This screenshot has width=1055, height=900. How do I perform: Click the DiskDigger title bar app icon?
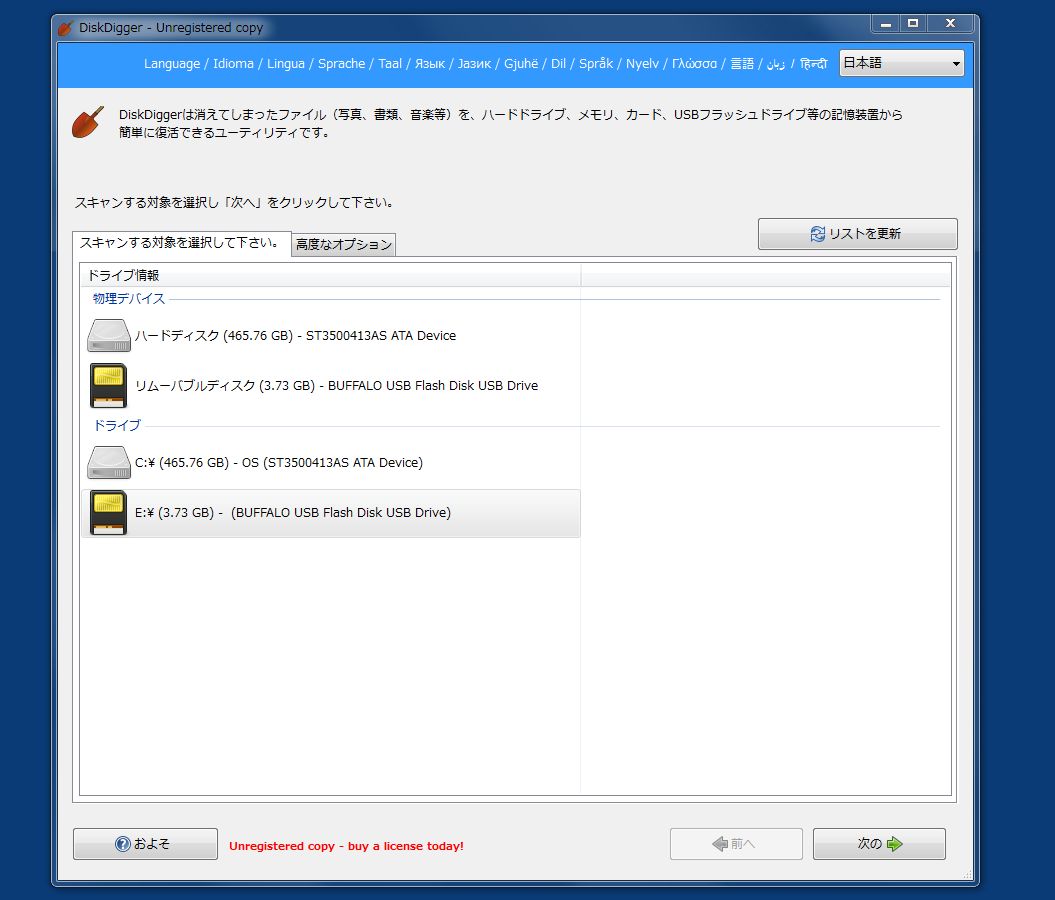(65, 28)
